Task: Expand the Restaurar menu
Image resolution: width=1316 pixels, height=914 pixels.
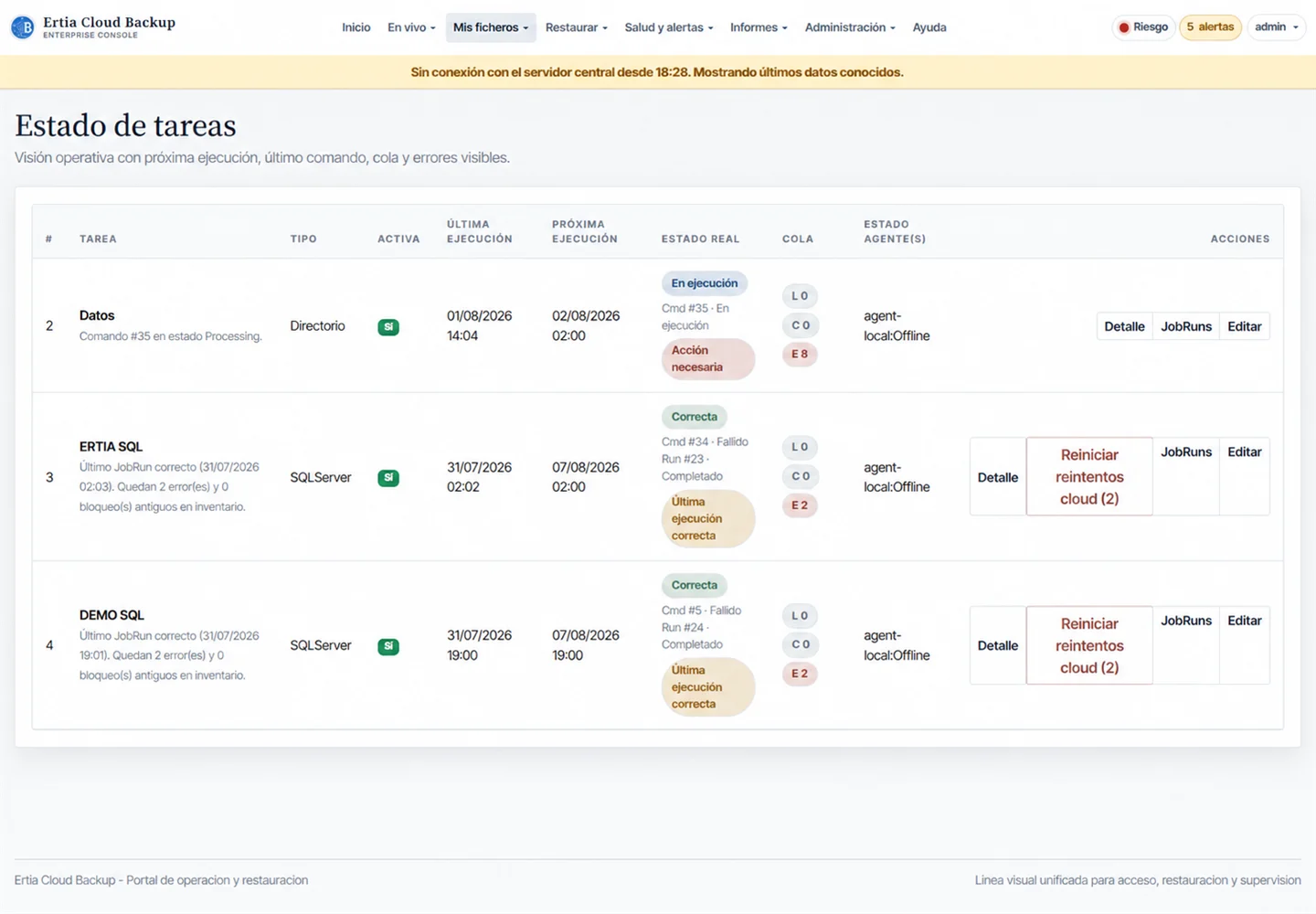Action: 577,27
